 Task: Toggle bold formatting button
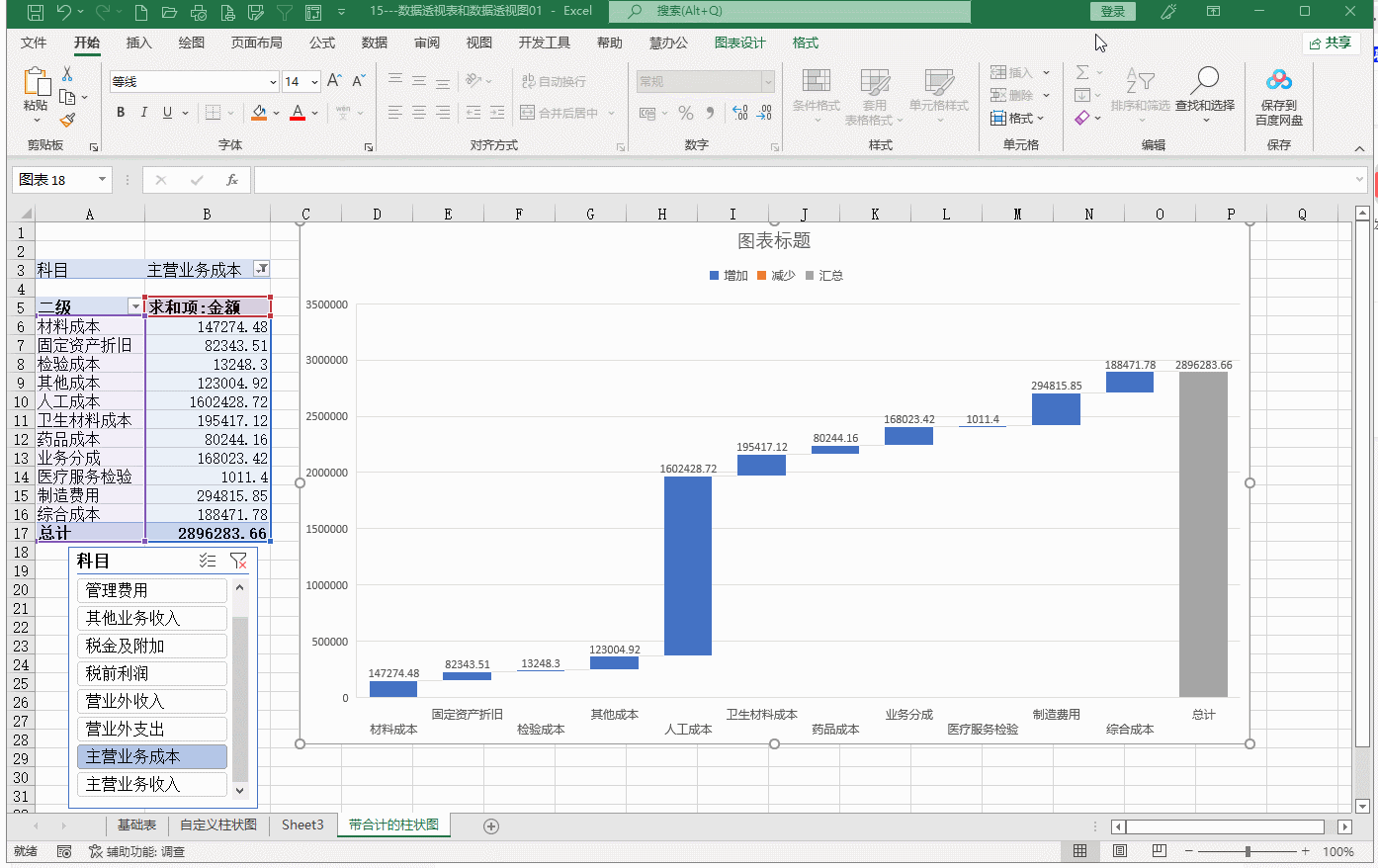[x=121, y=113]
